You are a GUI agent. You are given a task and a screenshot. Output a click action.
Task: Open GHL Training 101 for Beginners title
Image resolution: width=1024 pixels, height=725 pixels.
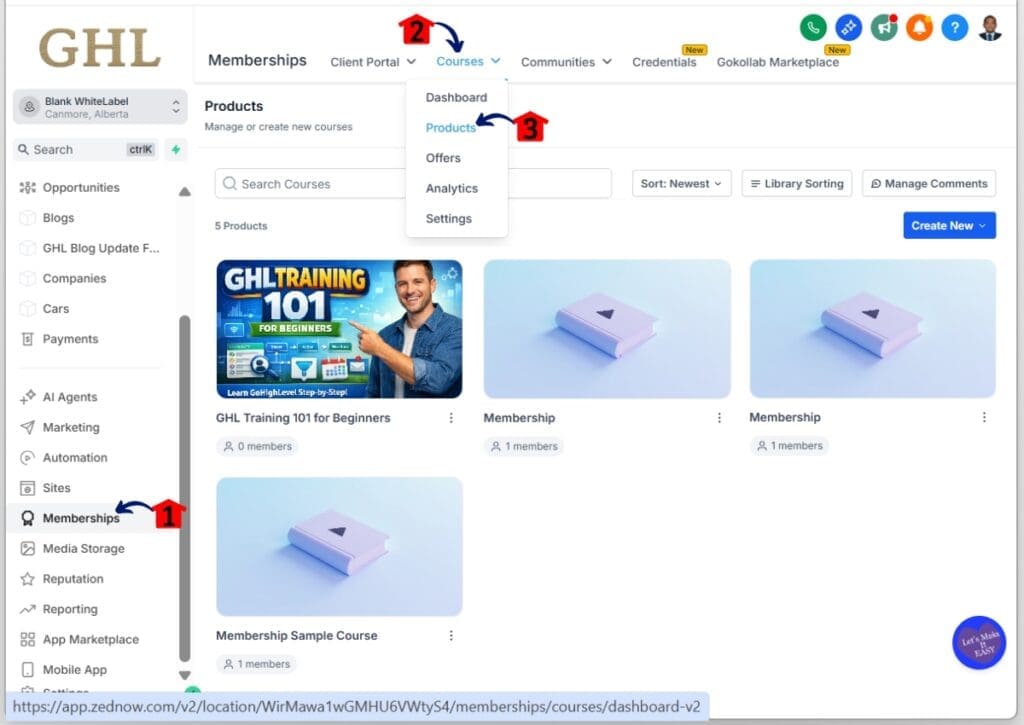coord(303,418)
